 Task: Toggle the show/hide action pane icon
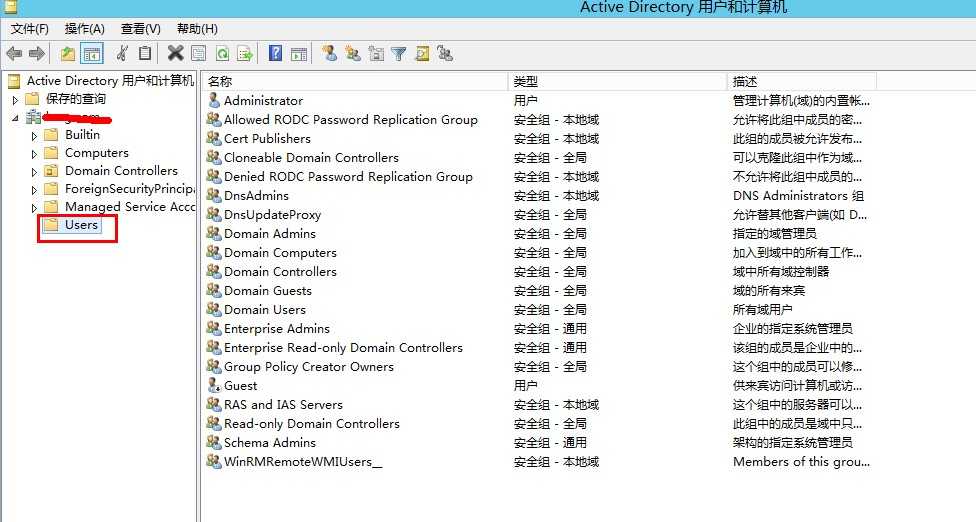[x=299, y=54]
